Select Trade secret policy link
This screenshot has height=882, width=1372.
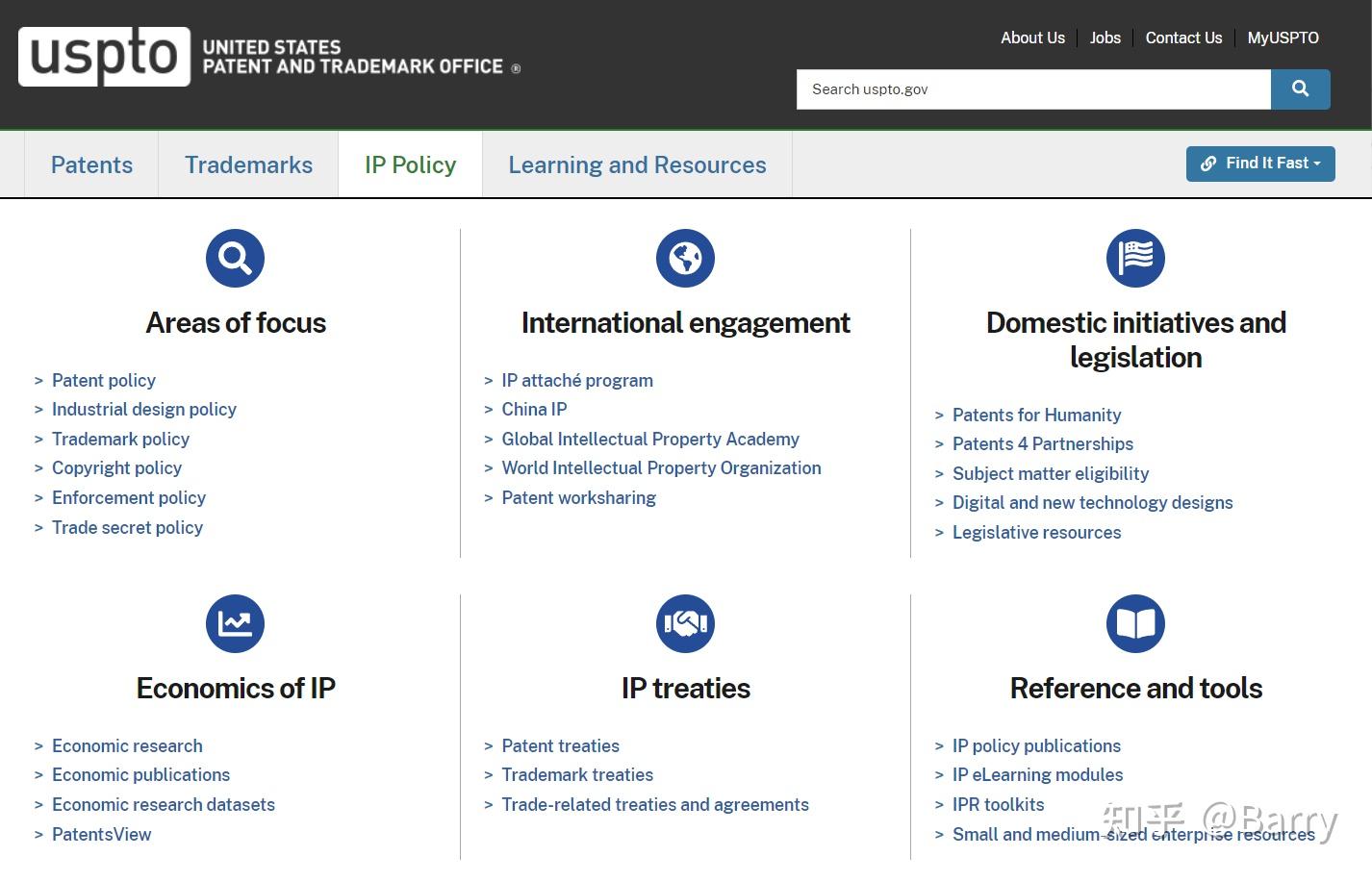(x=127, y=527)
